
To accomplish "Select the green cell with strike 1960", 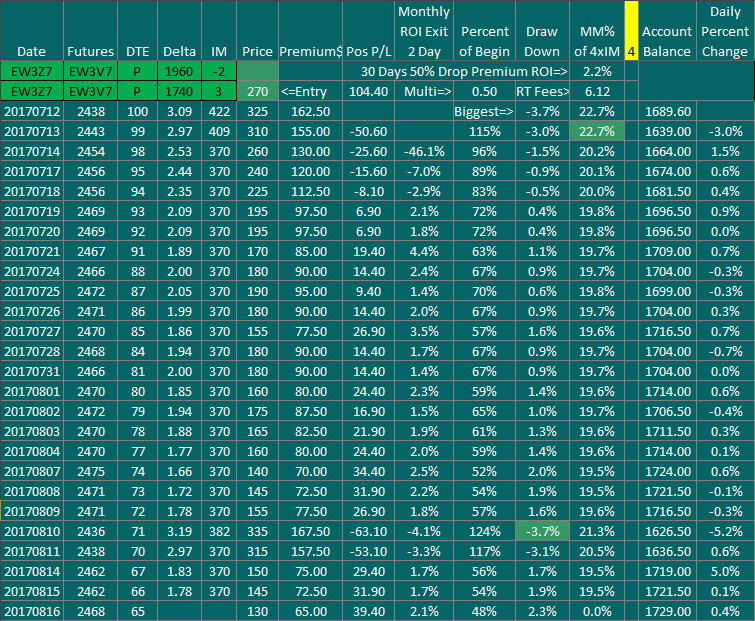I will click(x=179, y=71).
